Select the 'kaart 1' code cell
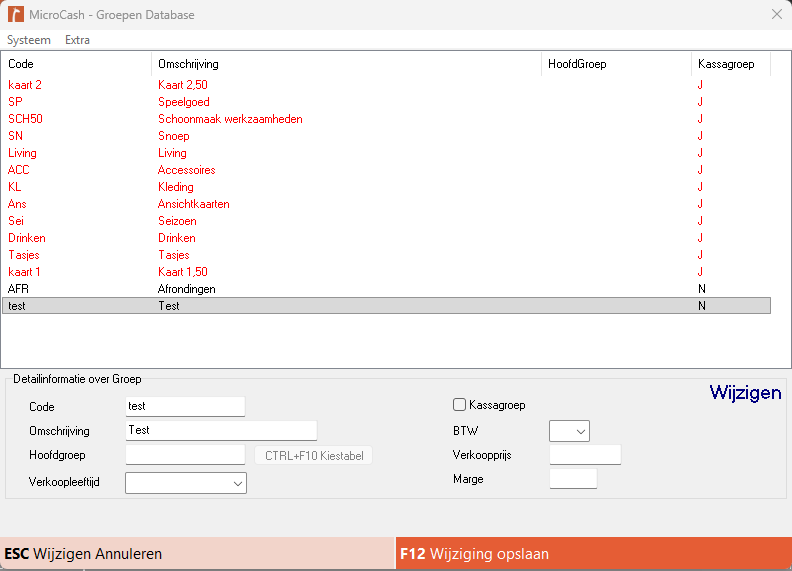 coord(24,272)
